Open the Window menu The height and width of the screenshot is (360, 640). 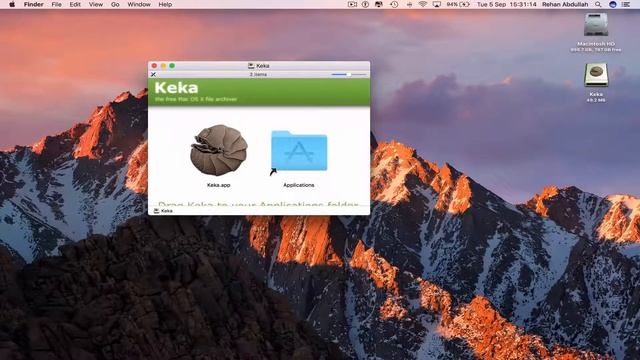click(x=139, y=4)
